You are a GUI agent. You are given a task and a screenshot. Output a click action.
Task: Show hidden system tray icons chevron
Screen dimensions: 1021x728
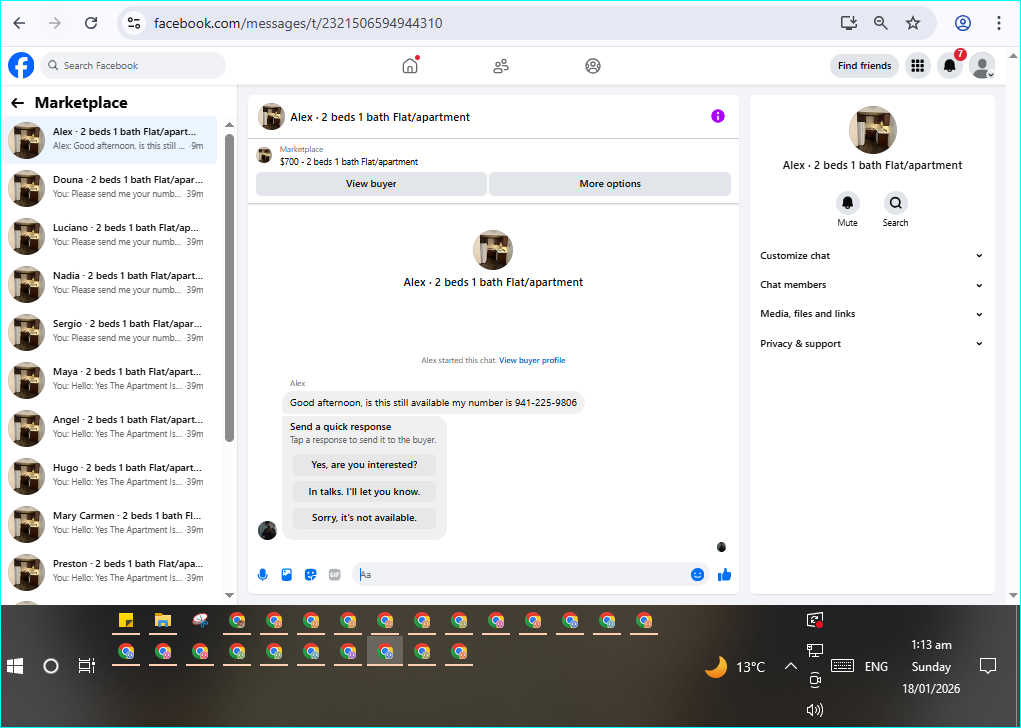[x=790, y=666]
